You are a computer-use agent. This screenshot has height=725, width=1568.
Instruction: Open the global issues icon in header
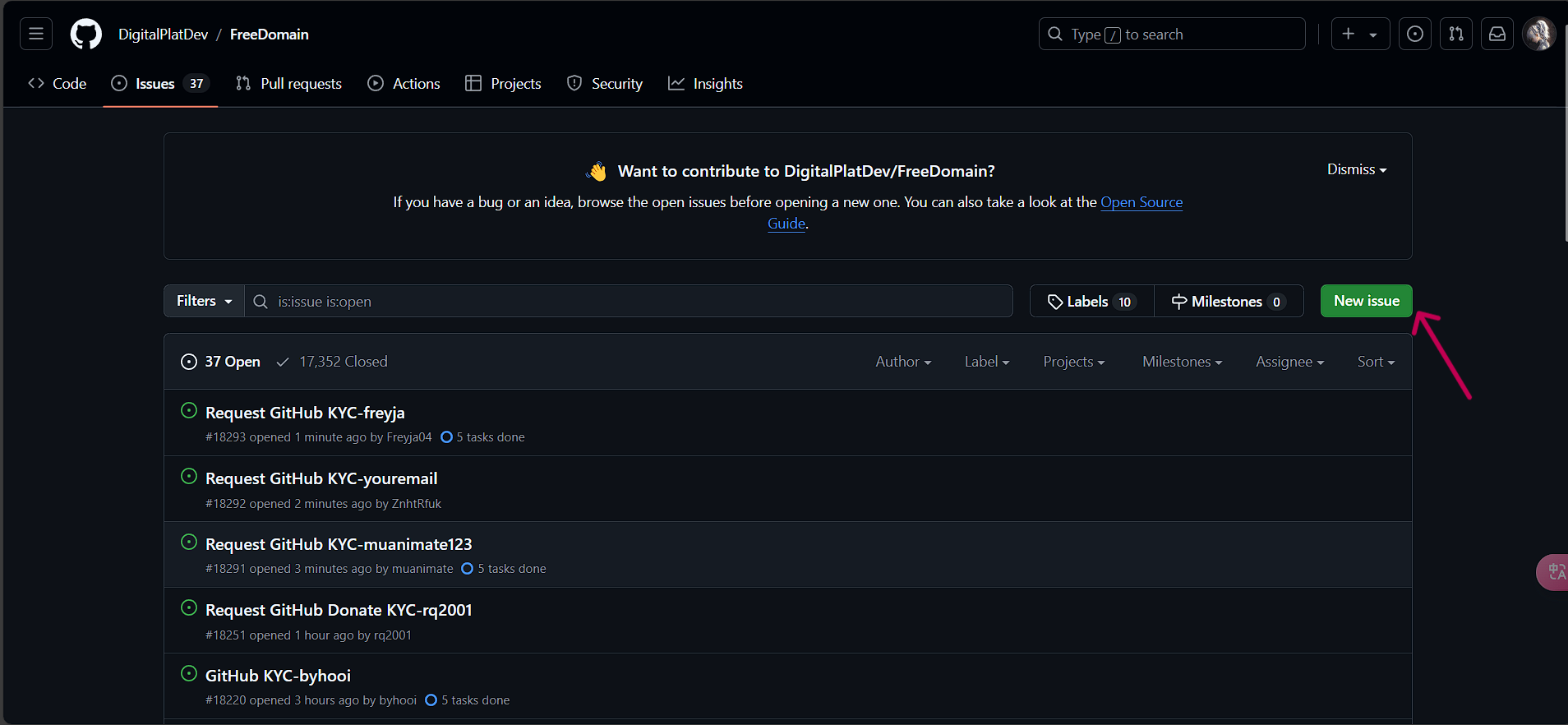(1415, 34)
